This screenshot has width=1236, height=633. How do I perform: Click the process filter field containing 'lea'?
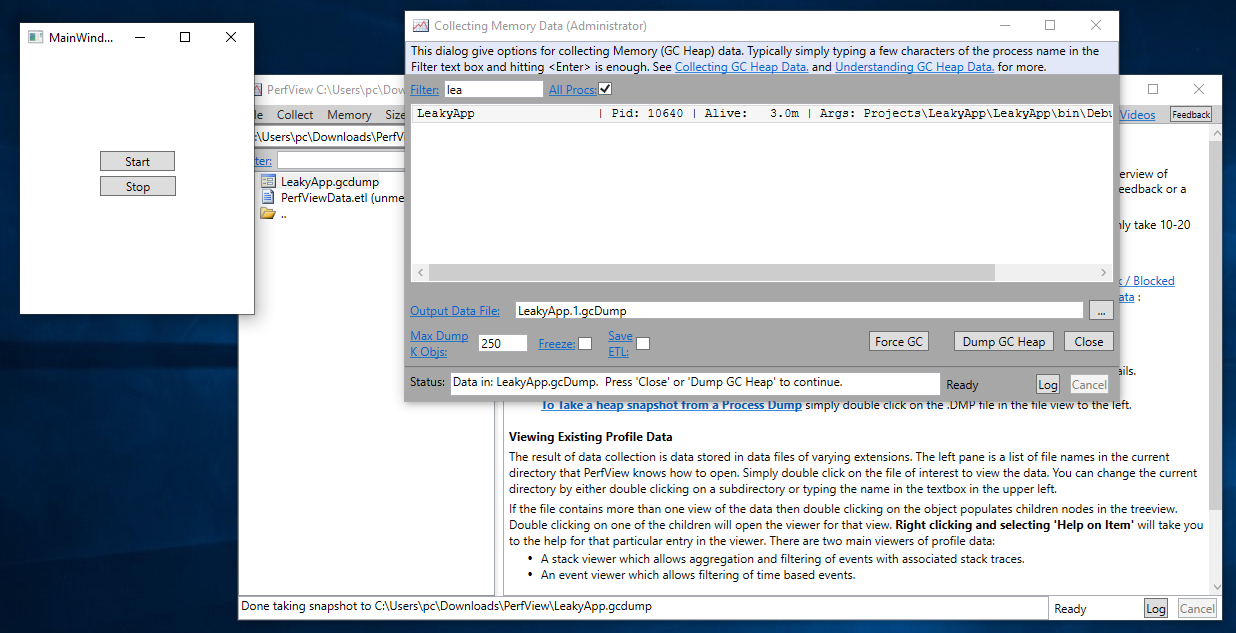click(493, 90)
